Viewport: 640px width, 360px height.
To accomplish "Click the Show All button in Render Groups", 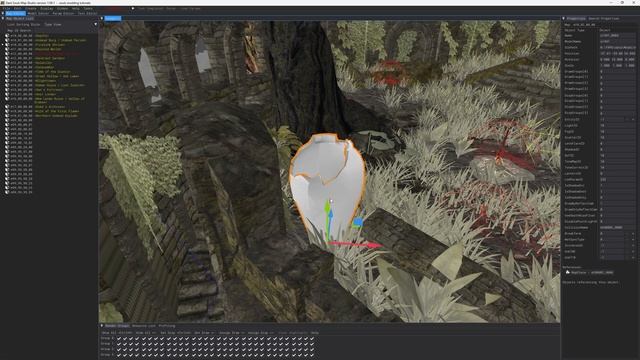I will point(117,333).
